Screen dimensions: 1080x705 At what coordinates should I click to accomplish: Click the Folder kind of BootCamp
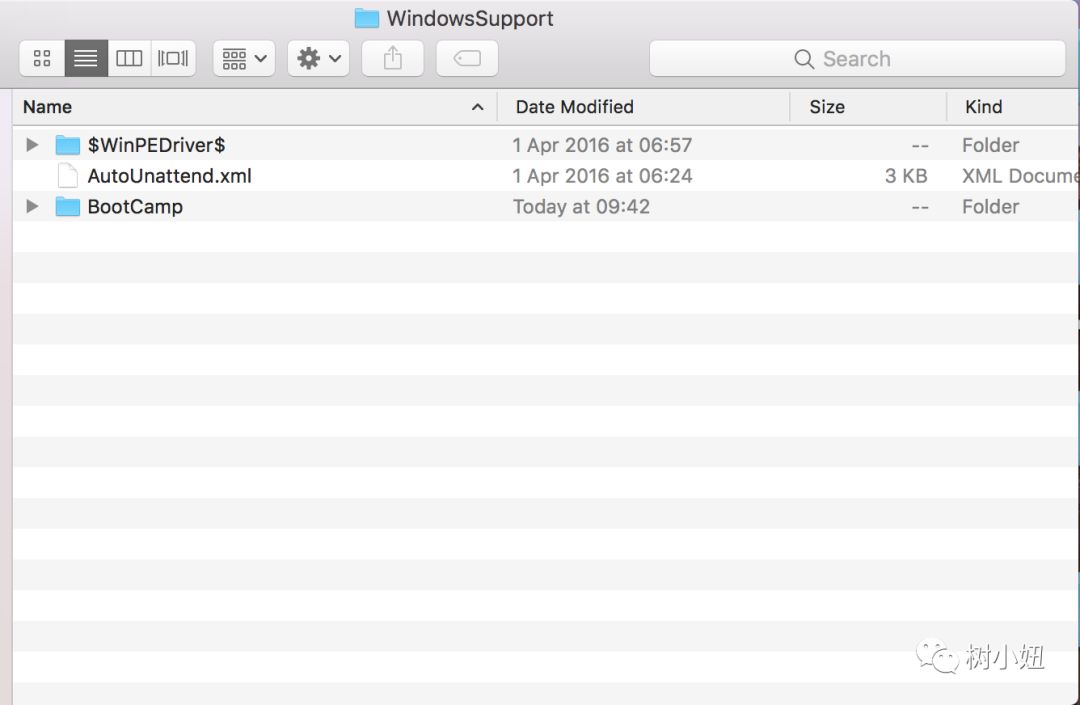point(990,207)
